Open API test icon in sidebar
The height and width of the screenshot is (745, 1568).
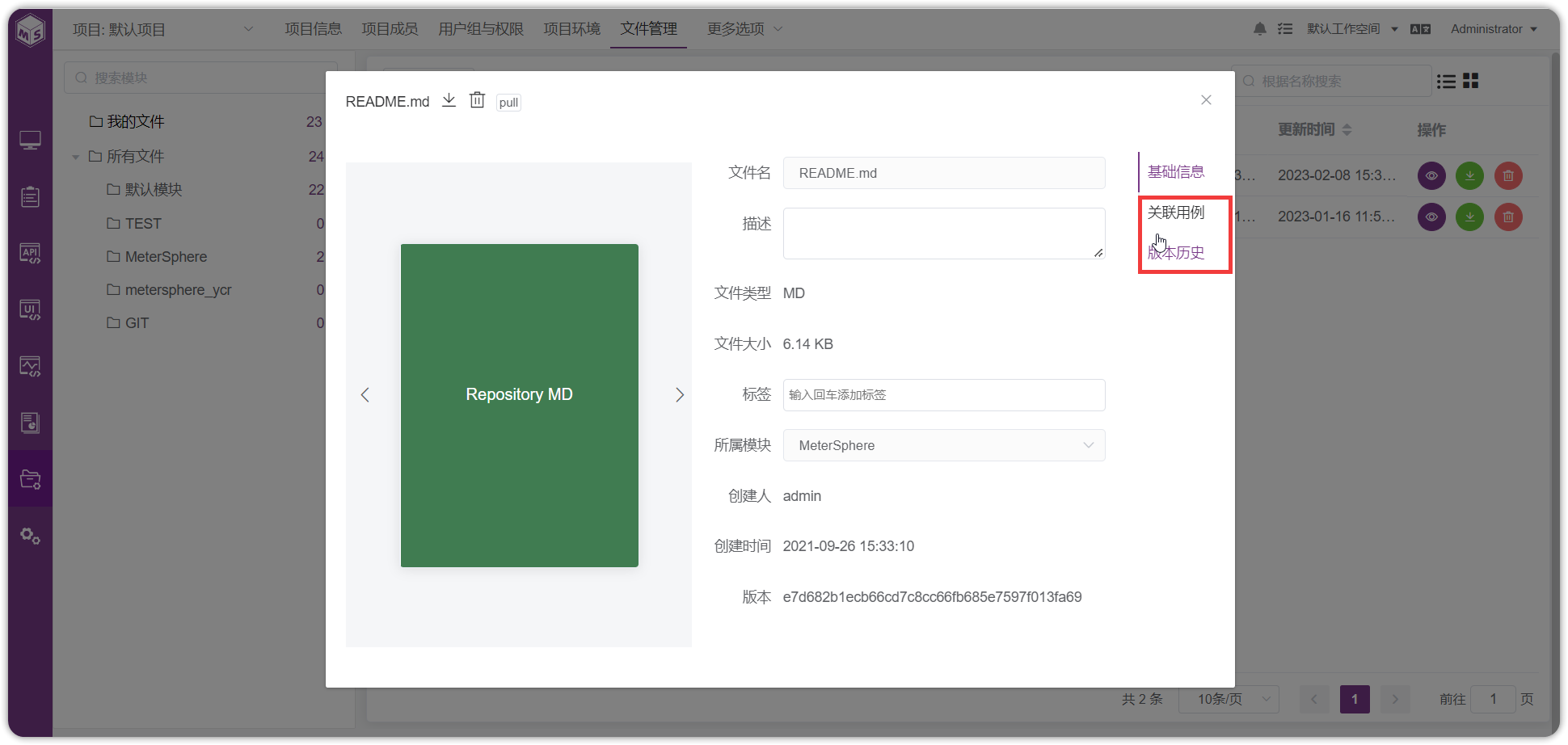31,254
